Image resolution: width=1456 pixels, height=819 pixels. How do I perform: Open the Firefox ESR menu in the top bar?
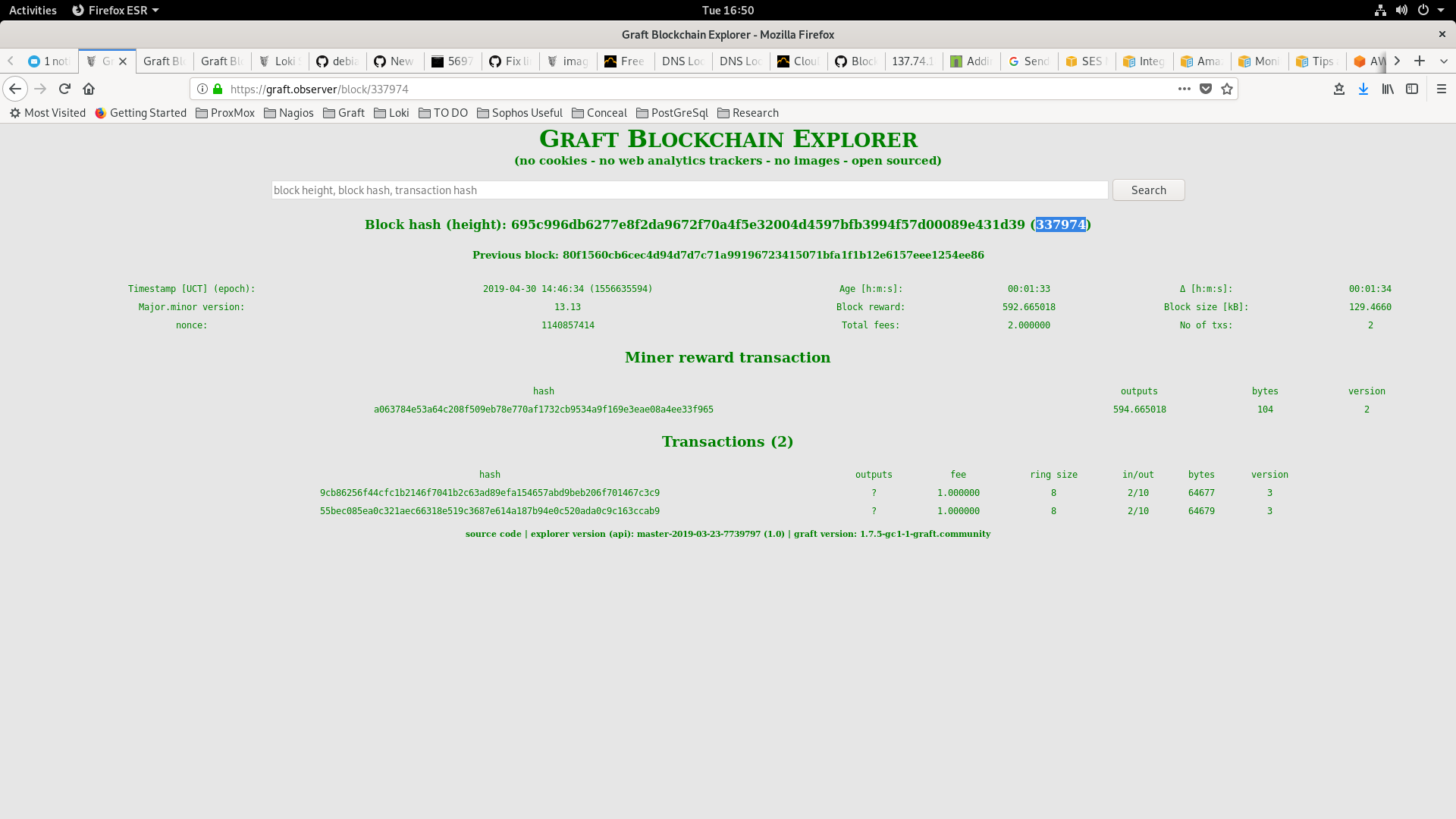click(115, 10)
